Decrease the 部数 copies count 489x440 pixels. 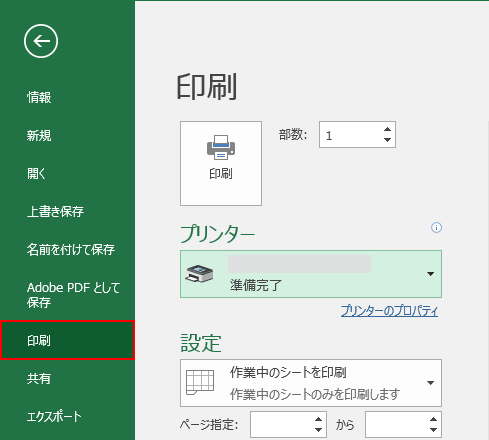coord(387,140)
